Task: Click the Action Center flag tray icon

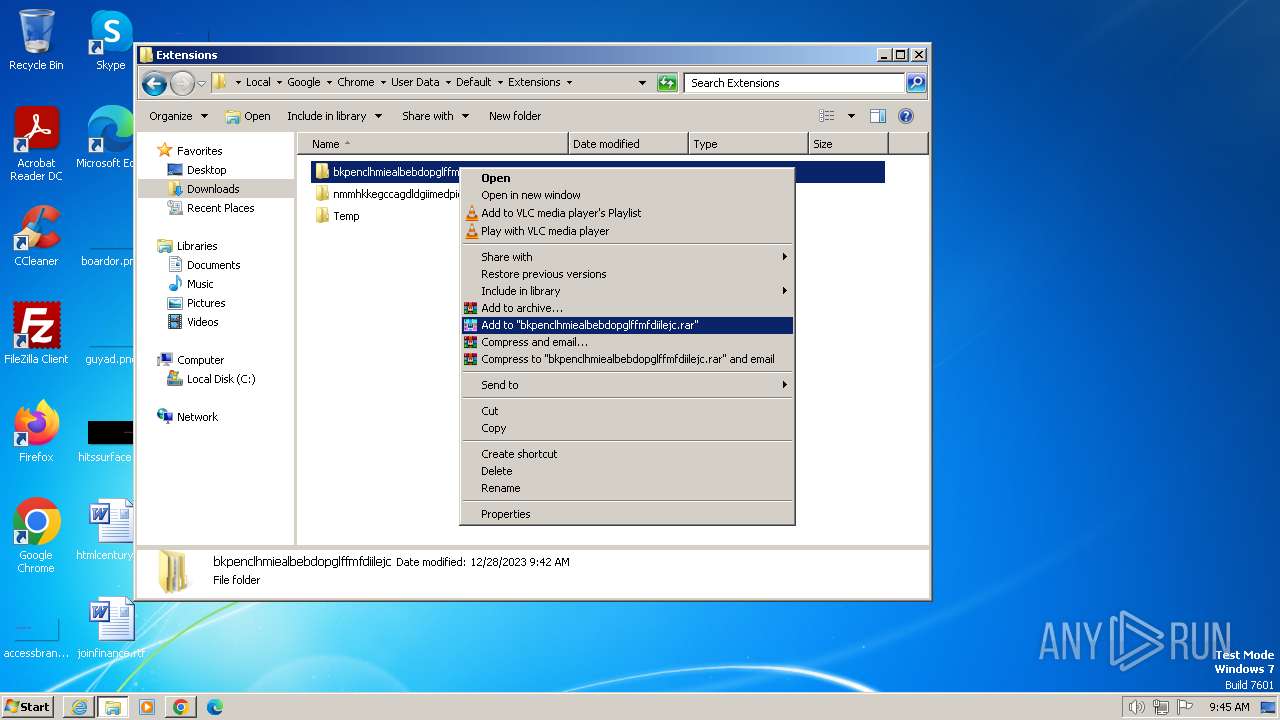Action: 1185,707
